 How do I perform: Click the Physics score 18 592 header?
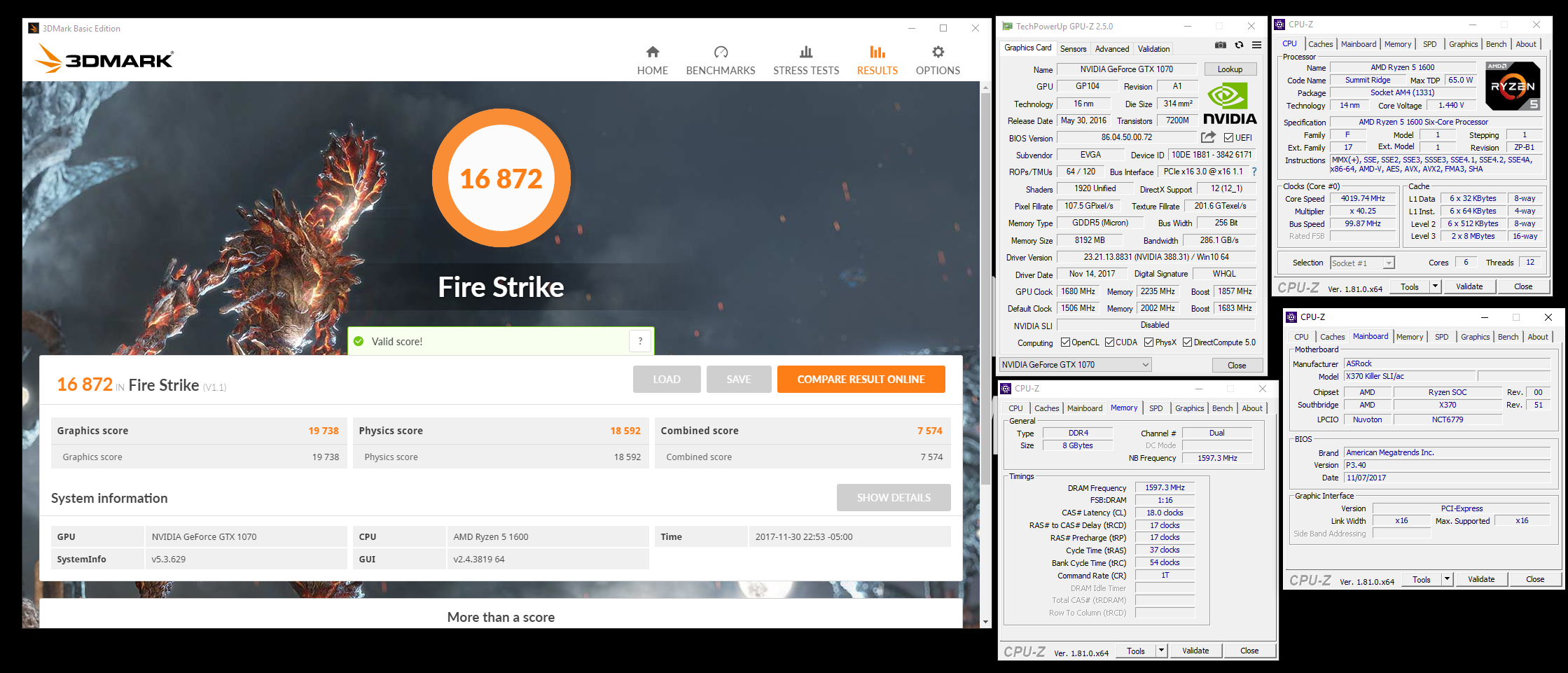pyautogui.click(x=499, y=431)
